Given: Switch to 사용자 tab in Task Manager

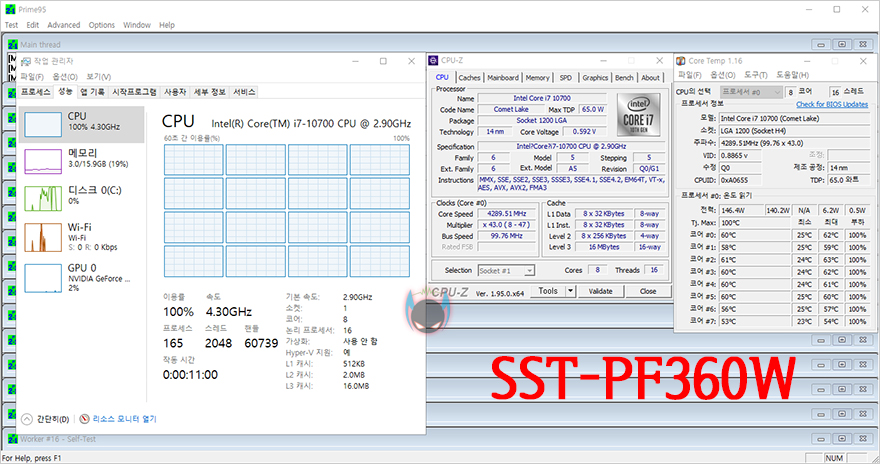Looking at the screenshot, I should 175,92.
